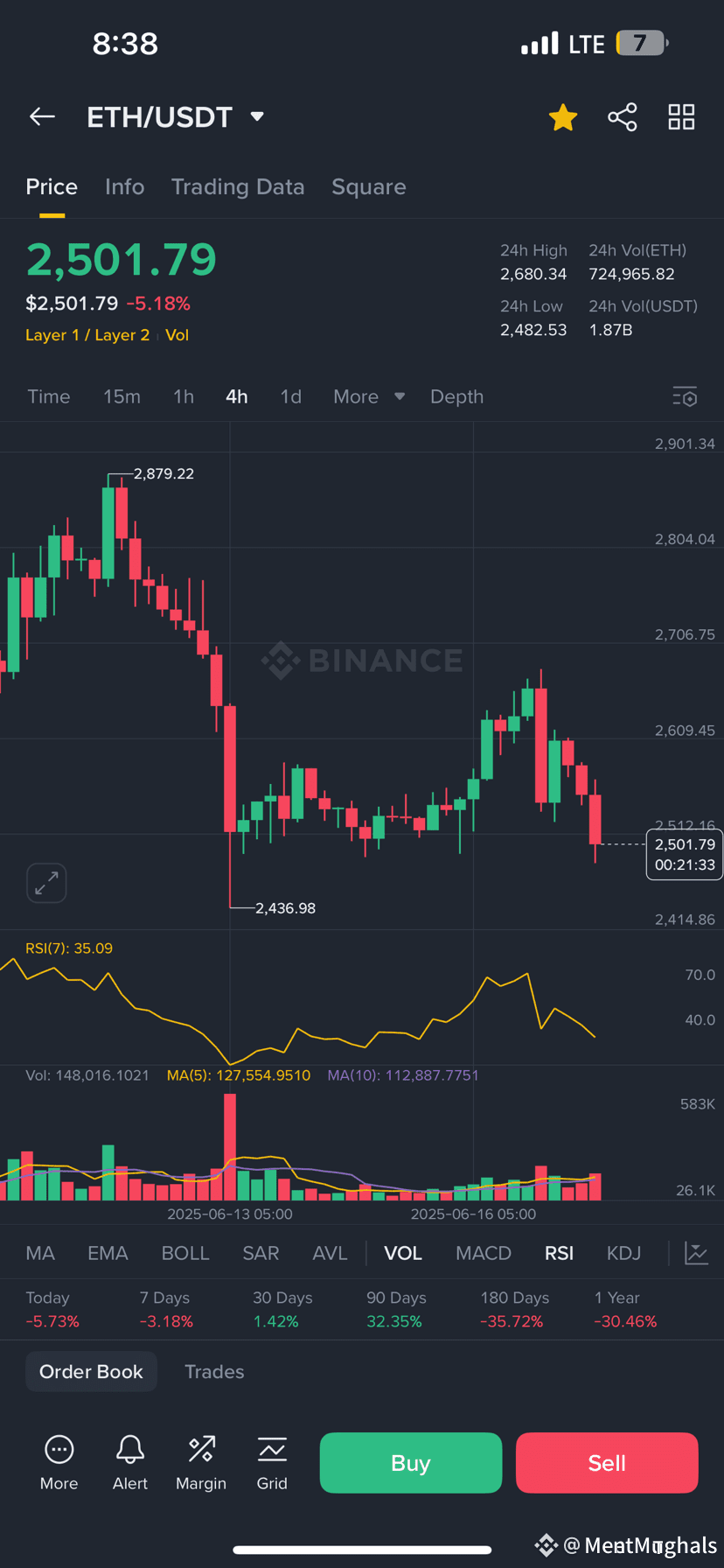The height and width of the screenshot is (1568, 724).
Task: Enable the AVL indicator
Action: [x=330, y=1253]
